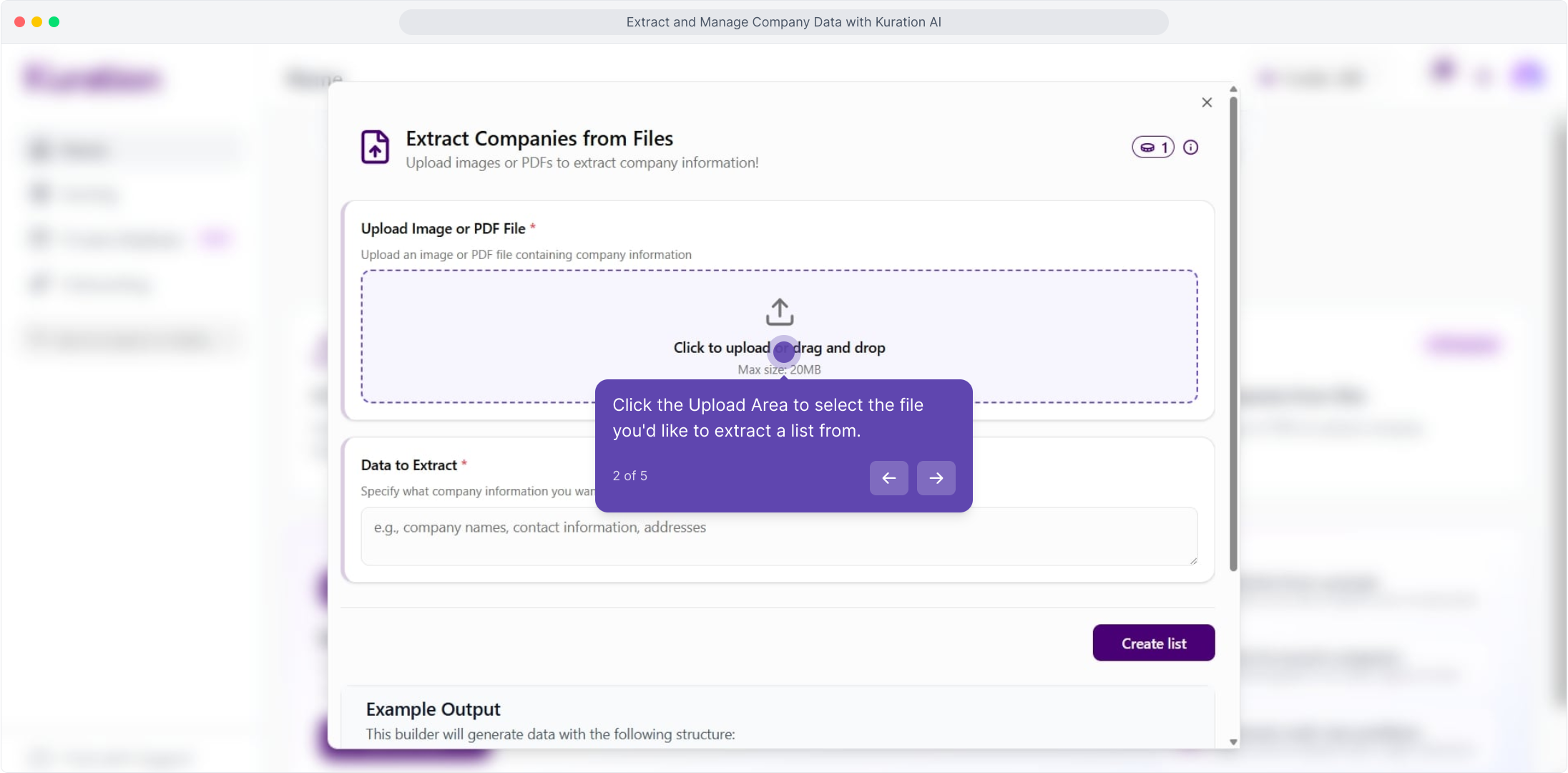Click the info icon in dialog header
This screenshot has height=773, width=1568.
click(1190, 147)
